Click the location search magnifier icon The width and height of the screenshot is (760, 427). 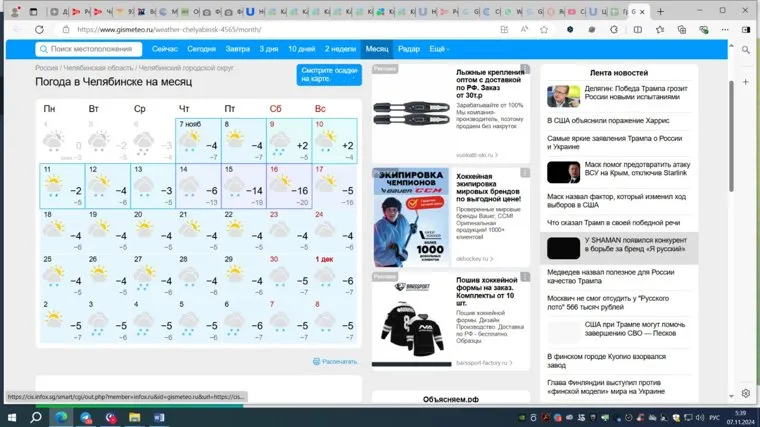pos(43,49)
